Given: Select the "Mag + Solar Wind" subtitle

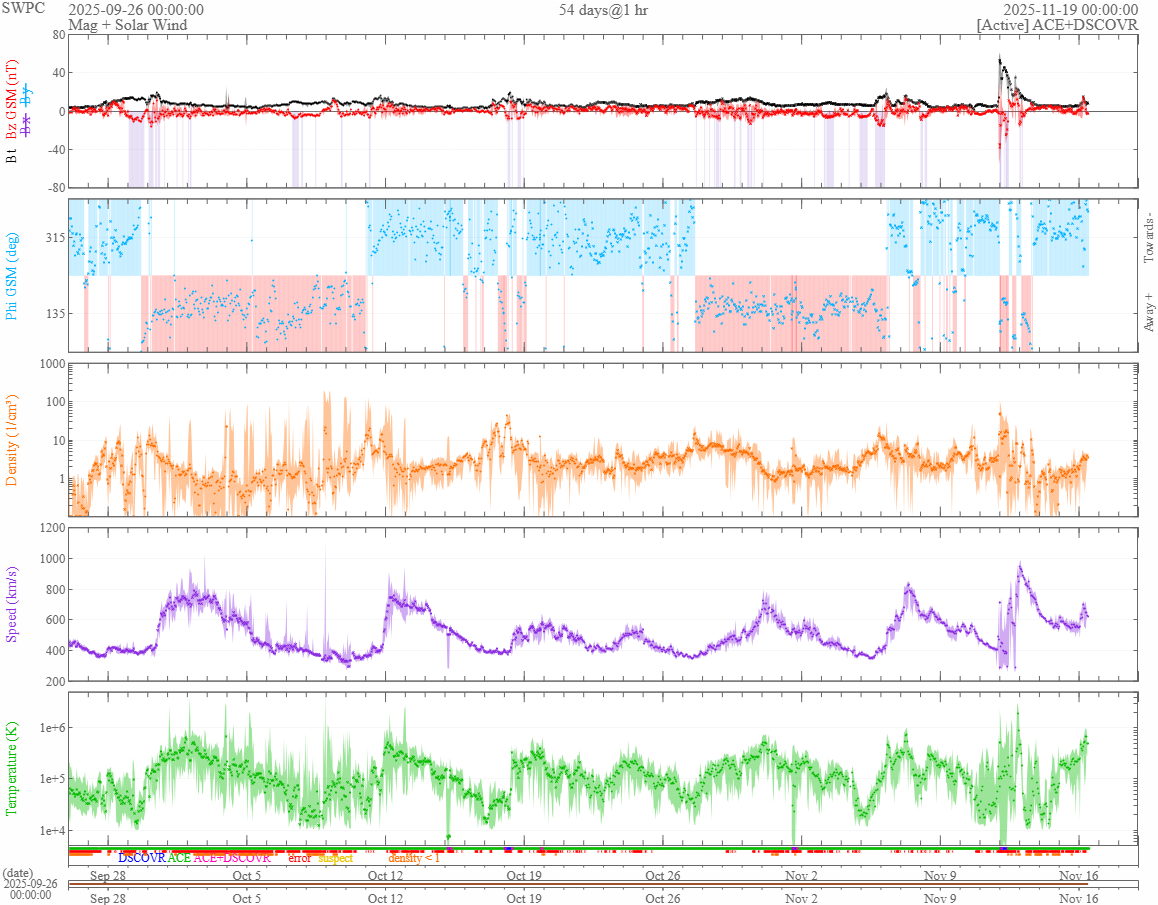Looking at the screenshot, I should pyautogui.click(x=128, y=24).
